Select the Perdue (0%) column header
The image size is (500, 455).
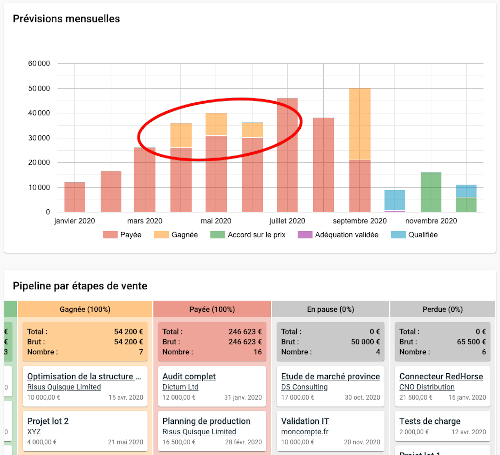[442, 309]
